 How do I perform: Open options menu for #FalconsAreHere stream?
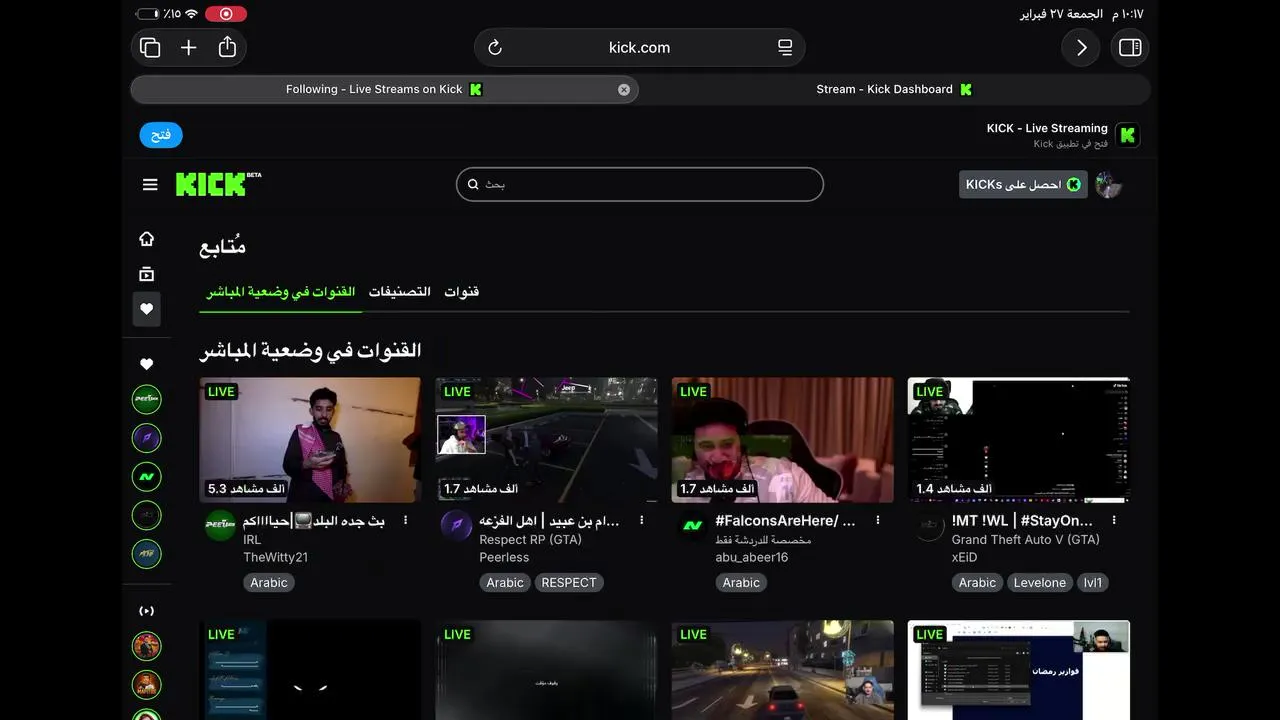tap(877, 521)
